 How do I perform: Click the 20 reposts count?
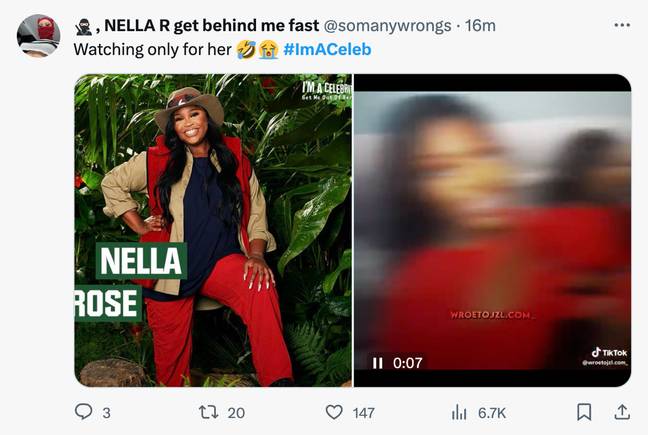(236, 413)
